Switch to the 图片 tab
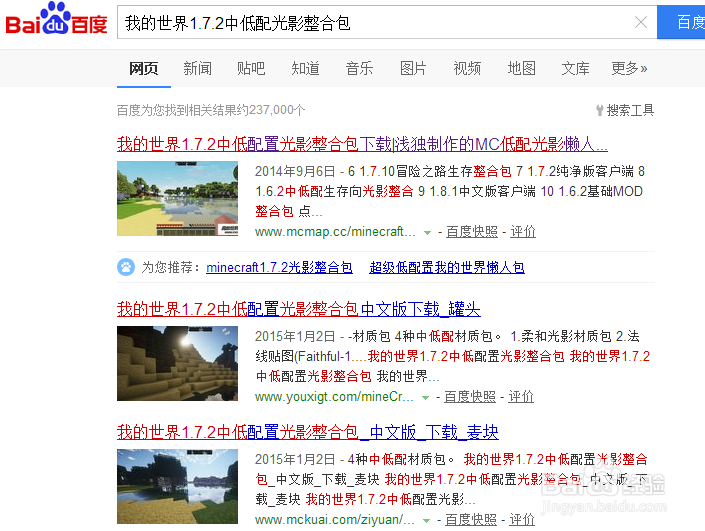The width and height of the screenshot is (705, 531). 413,68
